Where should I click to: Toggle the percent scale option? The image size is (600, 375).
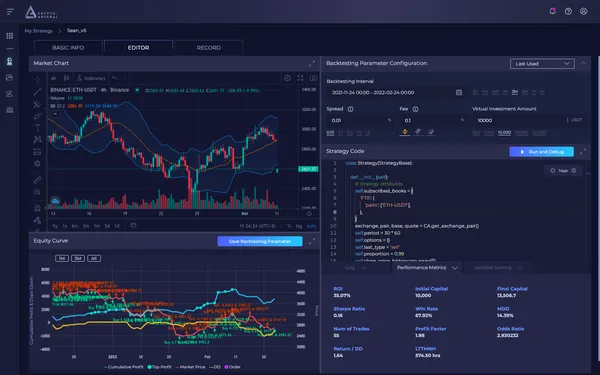click(289, 226)
